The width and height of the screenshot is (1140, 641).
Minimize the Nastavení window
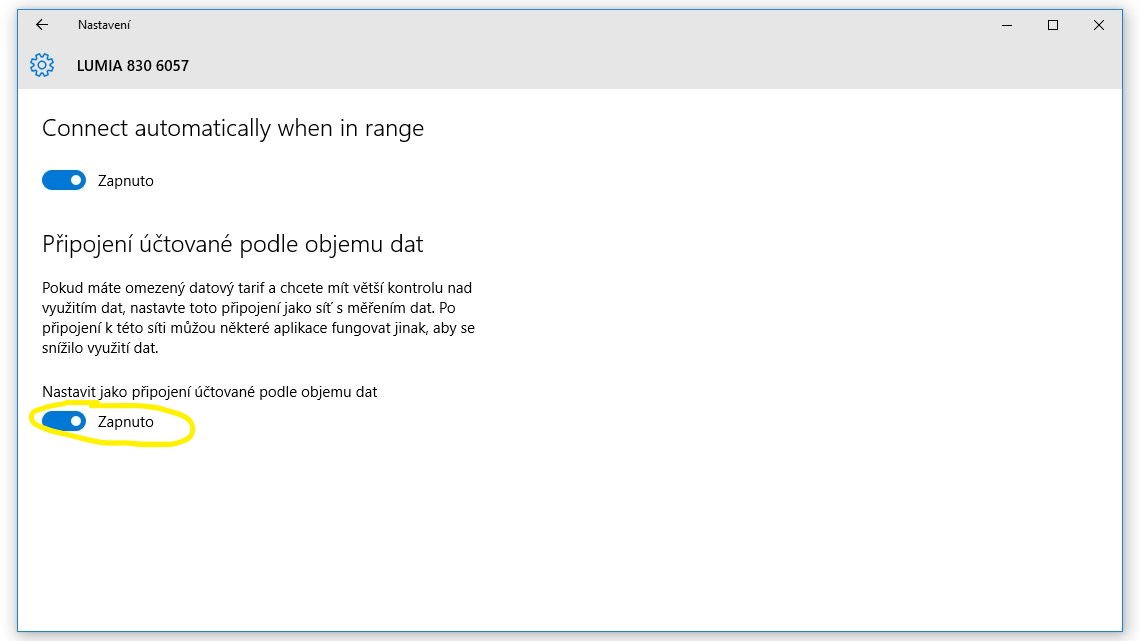click(x=1006, y=25)
